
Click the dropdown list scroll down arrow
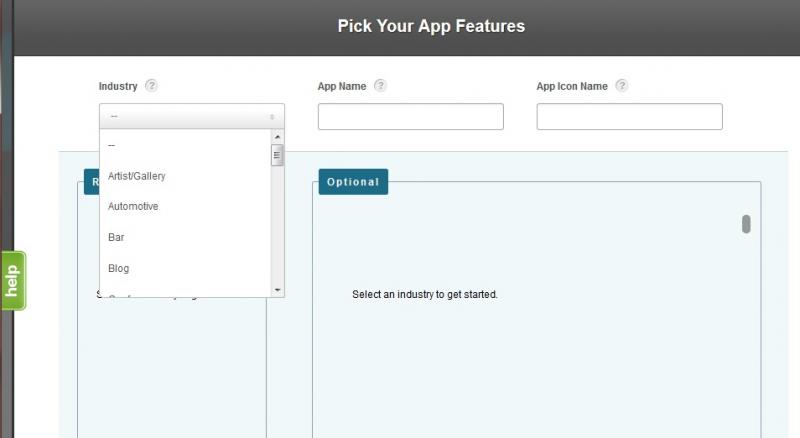[277, 290]
